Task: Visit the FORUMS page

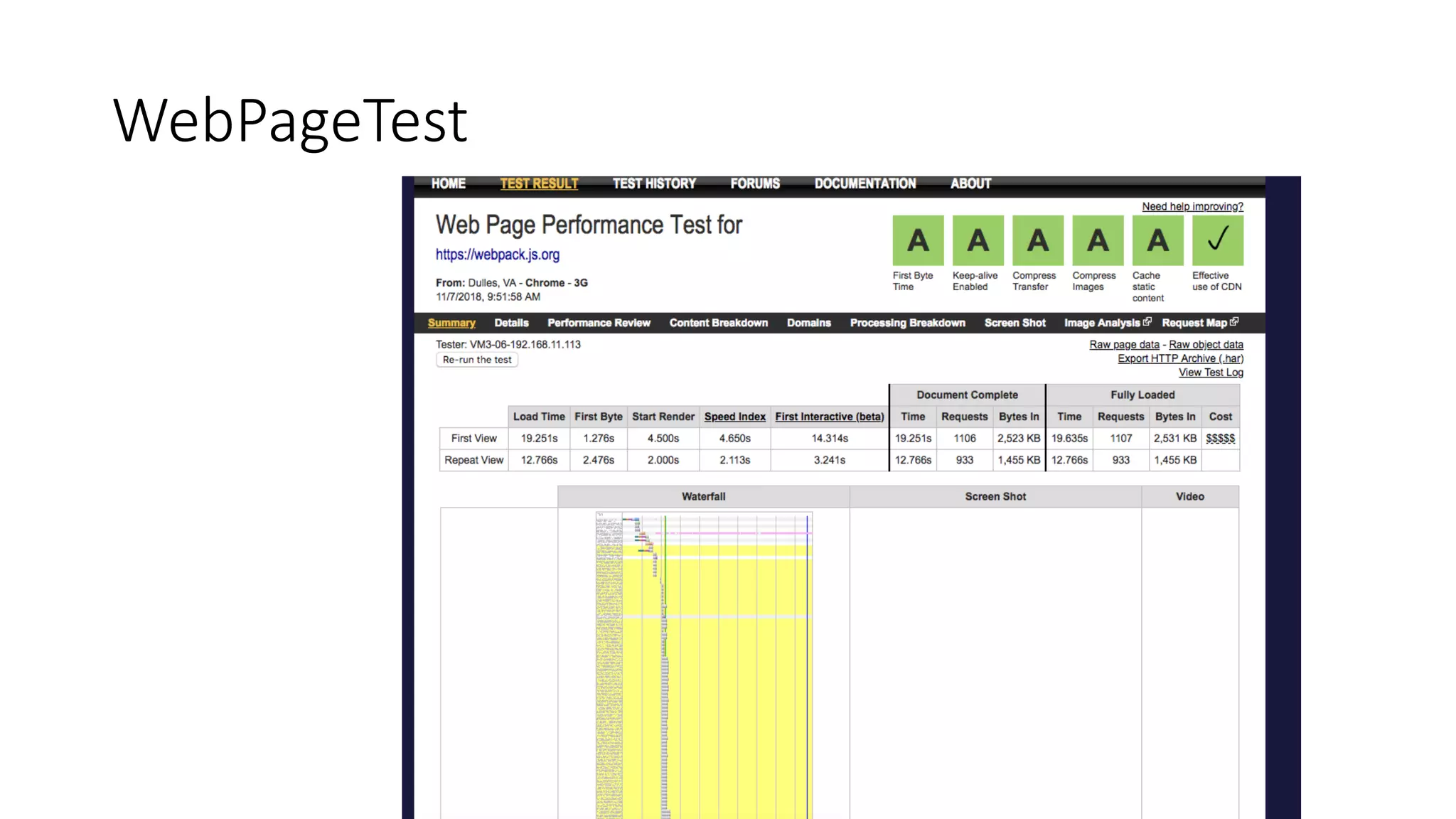Action: [x=755, y=184]
